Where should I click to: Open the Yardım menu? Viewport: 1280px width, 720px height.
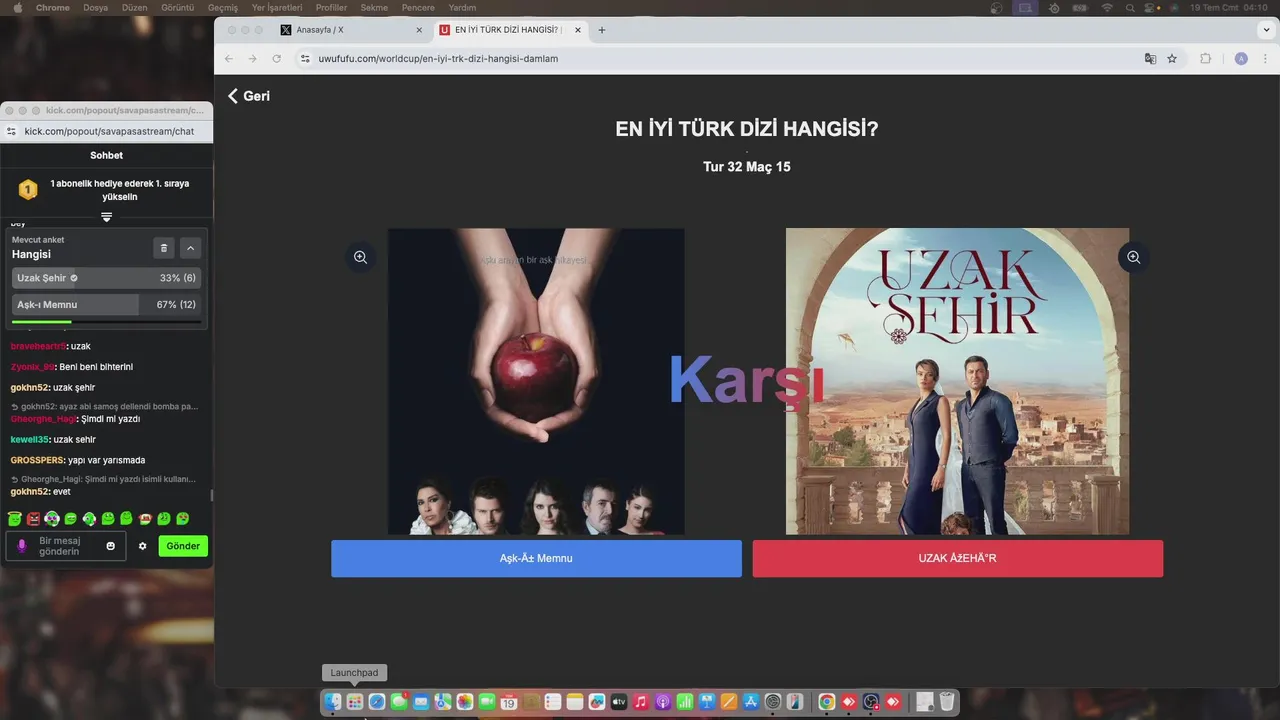(462, 7)
